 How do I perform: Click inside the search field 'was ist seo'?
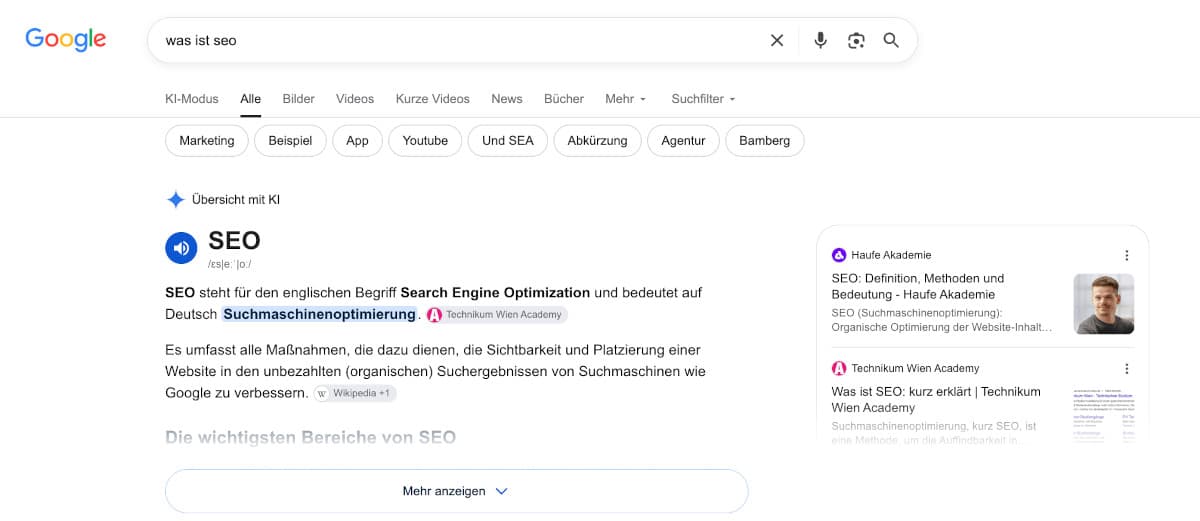click(x=460, y=40)
